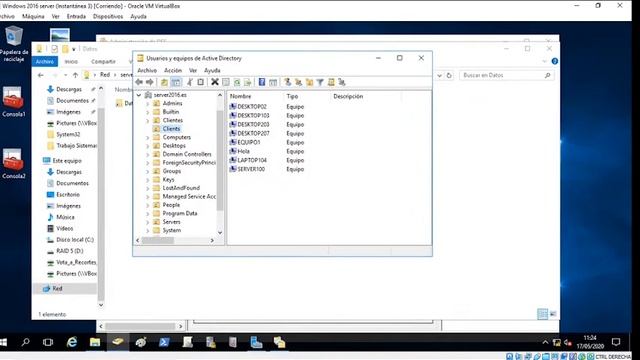The image size is (640, 360).
Task: Click the Task View taskbar icon
Action: (48, 342)
